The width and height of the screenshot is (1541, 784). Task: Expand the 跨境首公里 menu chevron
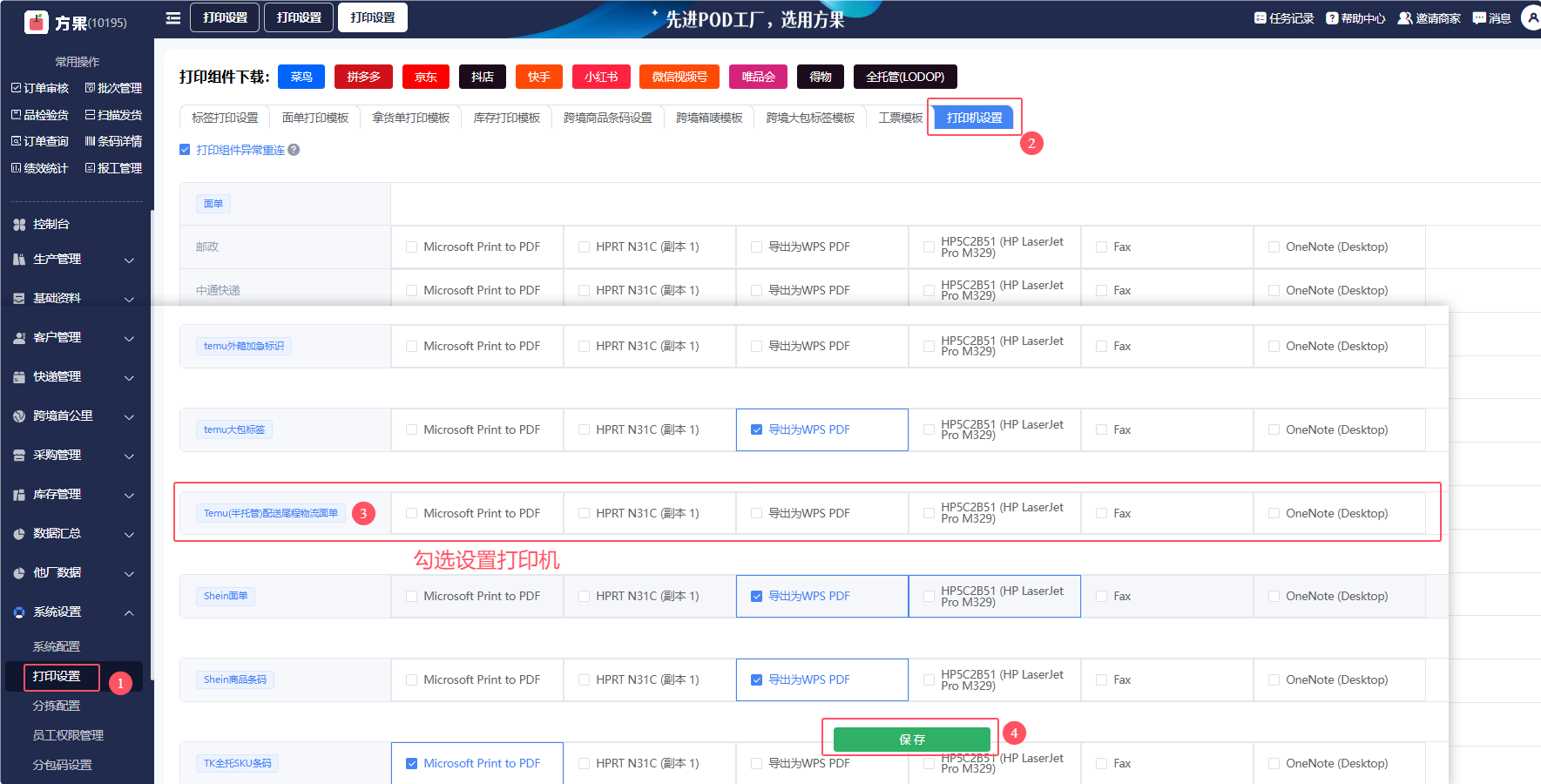(129, 417)
